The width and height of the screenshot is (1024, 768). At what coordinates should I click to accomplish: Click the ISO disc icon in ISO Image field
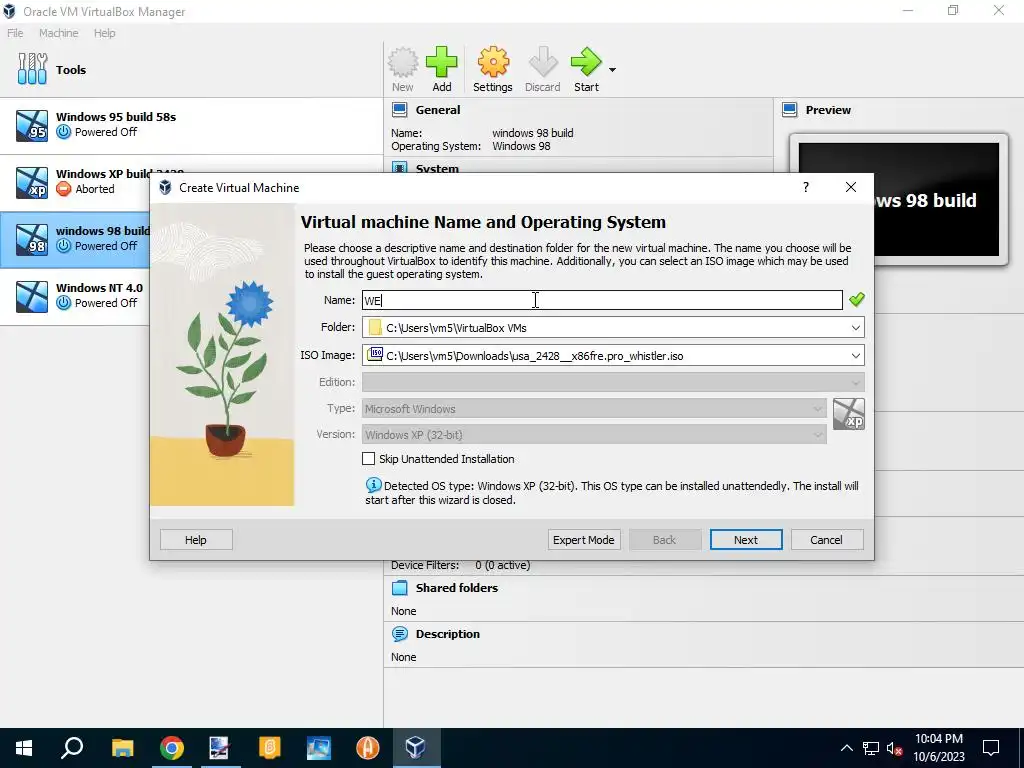(x=375, y=355)
